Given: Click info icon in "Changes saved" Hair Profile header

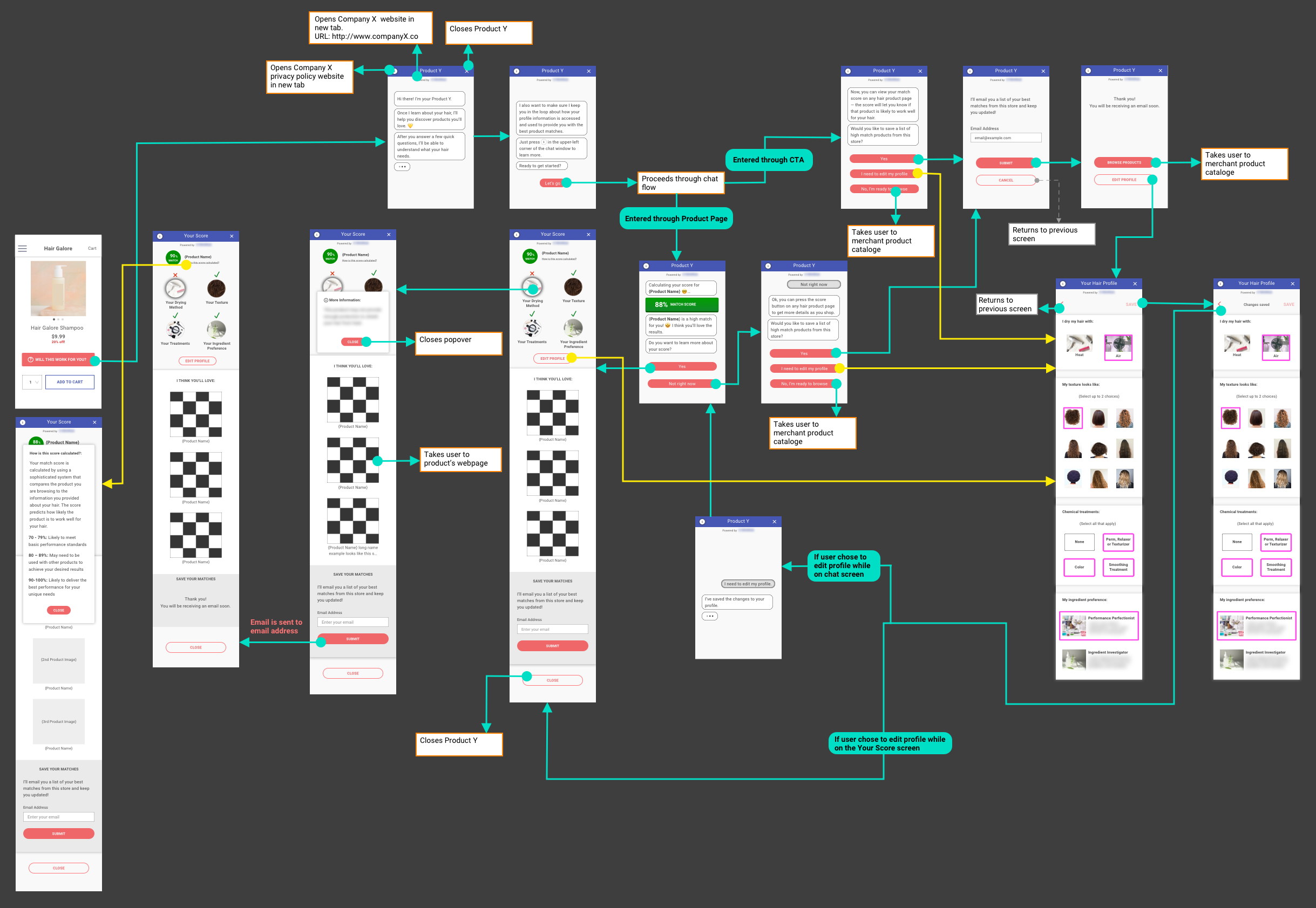Looking at the screenshot, I should pos(1219,284).
